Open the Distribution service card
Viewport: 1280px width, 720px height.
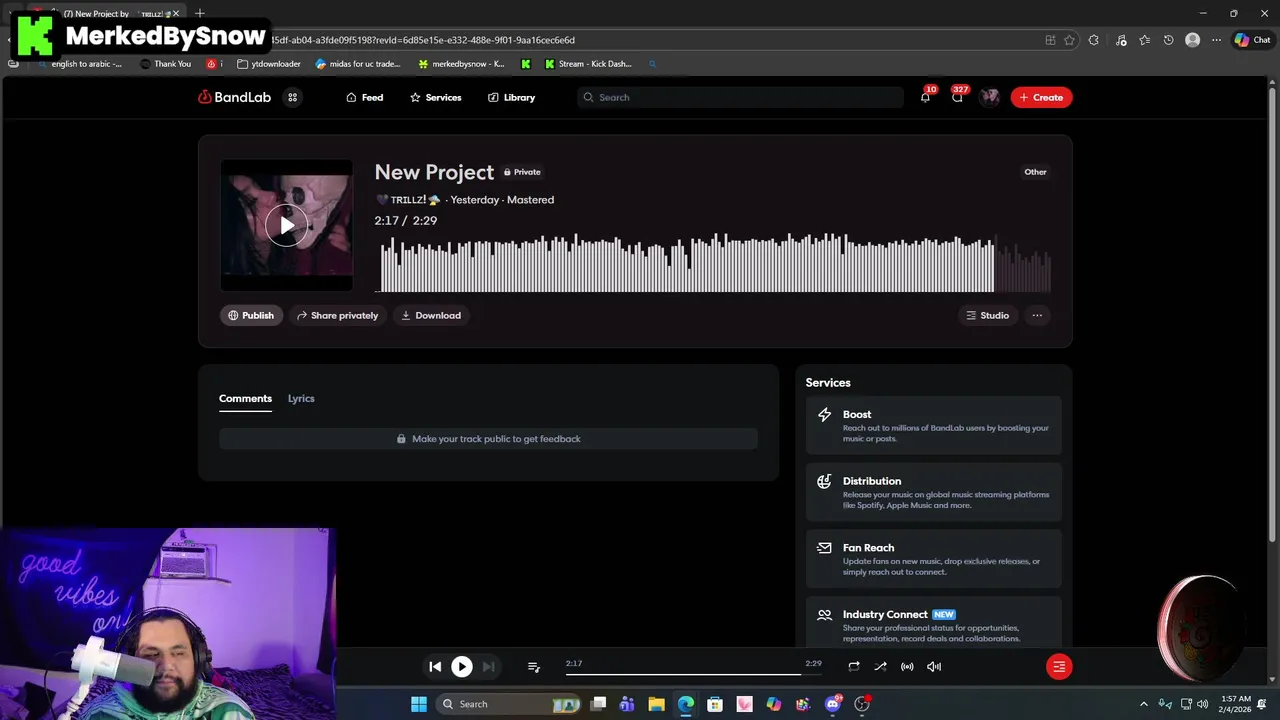[x=933, y=492]
